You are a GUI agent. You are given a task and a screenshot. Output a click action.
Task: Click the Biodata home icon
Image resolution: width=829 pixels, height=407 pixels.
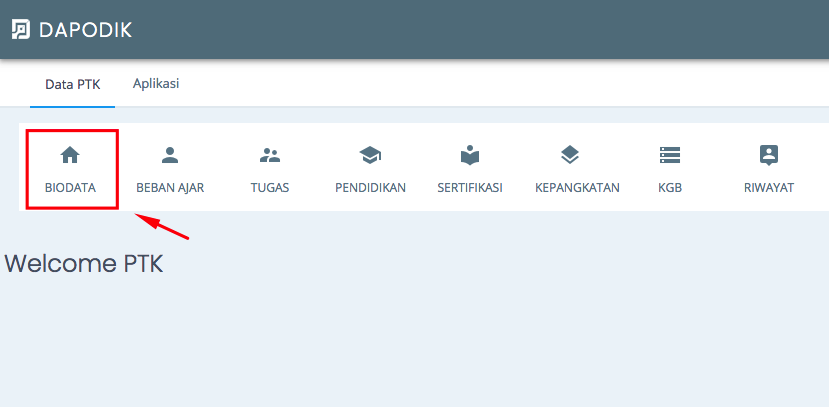coord(70,155)
